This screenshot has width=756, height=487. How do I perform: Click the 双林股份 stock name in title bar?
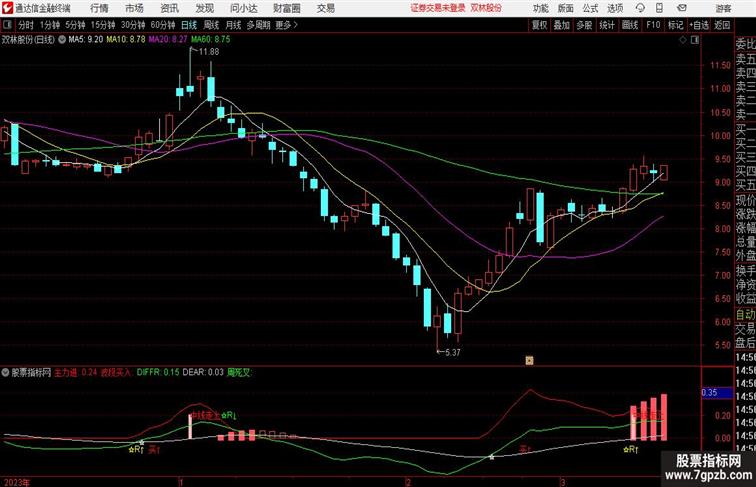pyautogui.click(x=486, y=8)
